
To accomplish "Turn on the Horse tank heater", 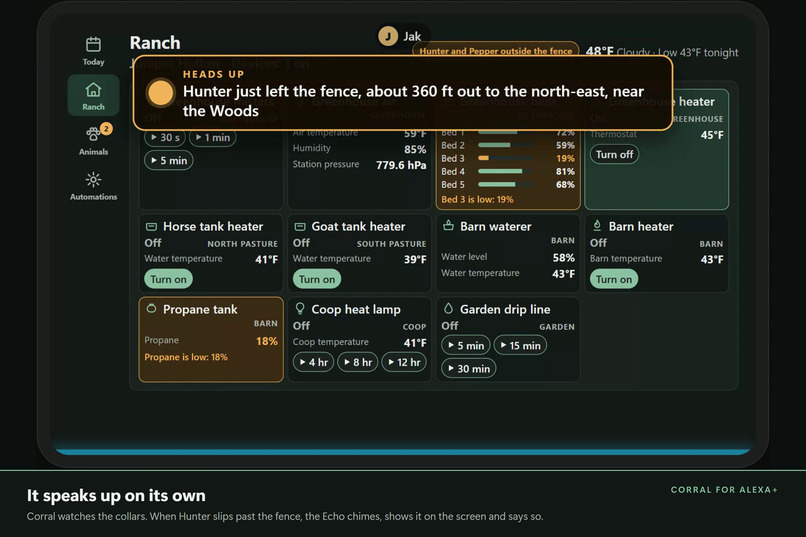I will point(169,279).
